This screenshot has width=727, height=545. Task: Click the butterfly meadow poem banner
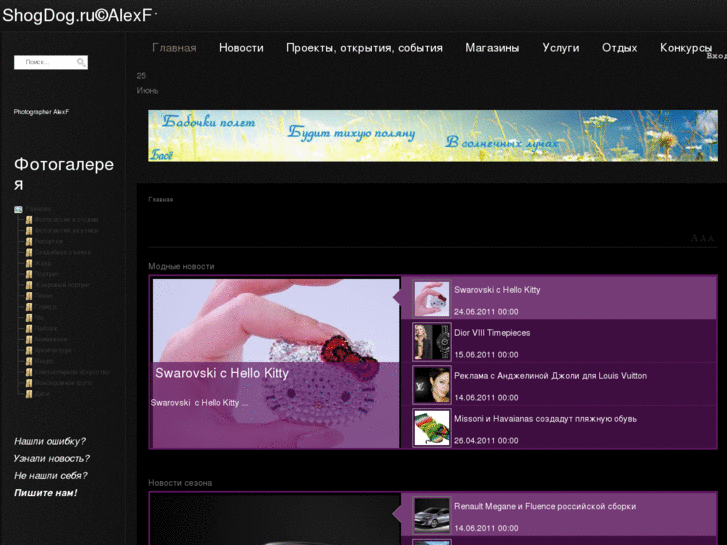(x=433, y=135)
